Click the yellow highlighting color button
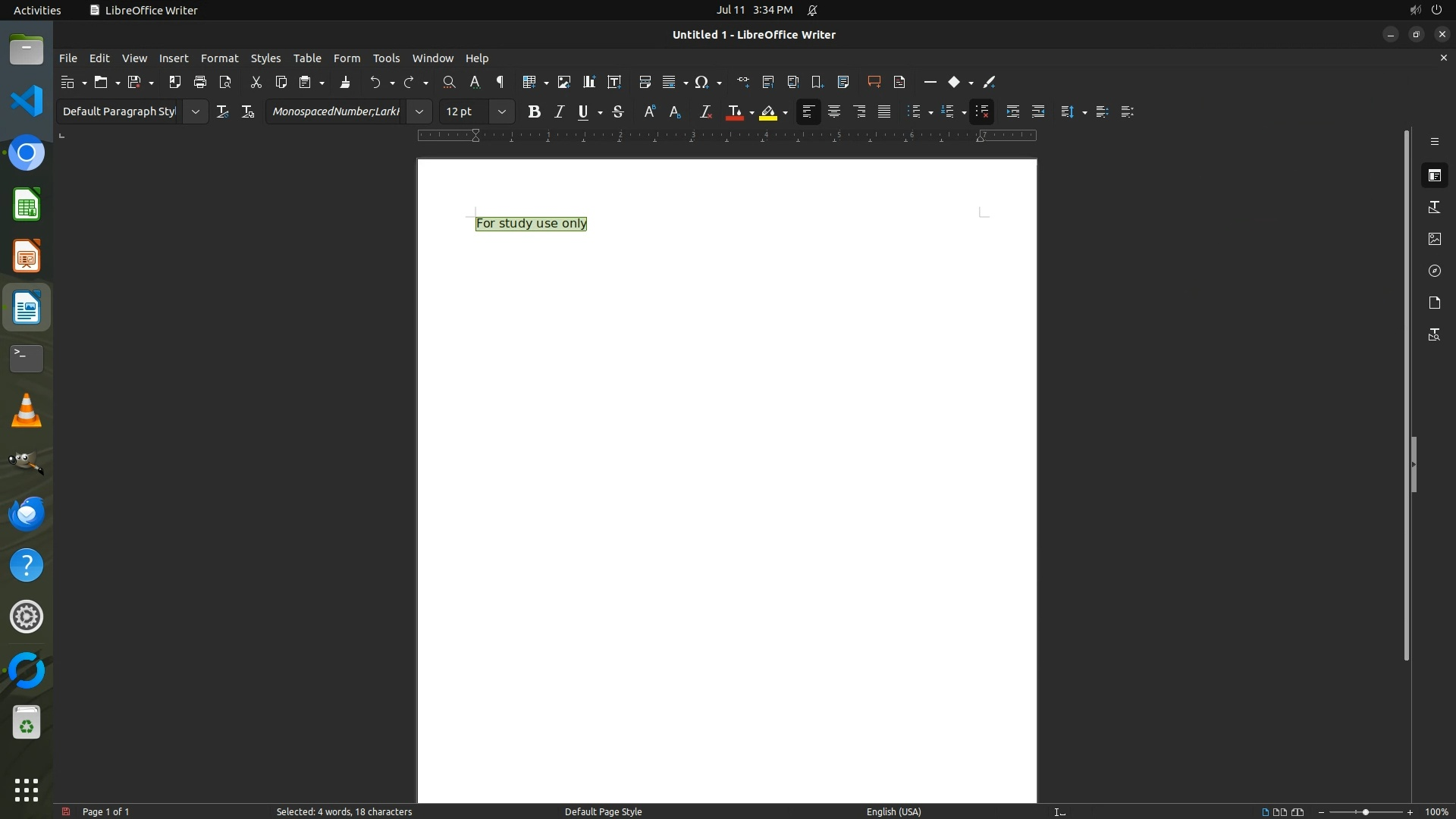Screen dimensions: 1456x819 click(768, 111)
